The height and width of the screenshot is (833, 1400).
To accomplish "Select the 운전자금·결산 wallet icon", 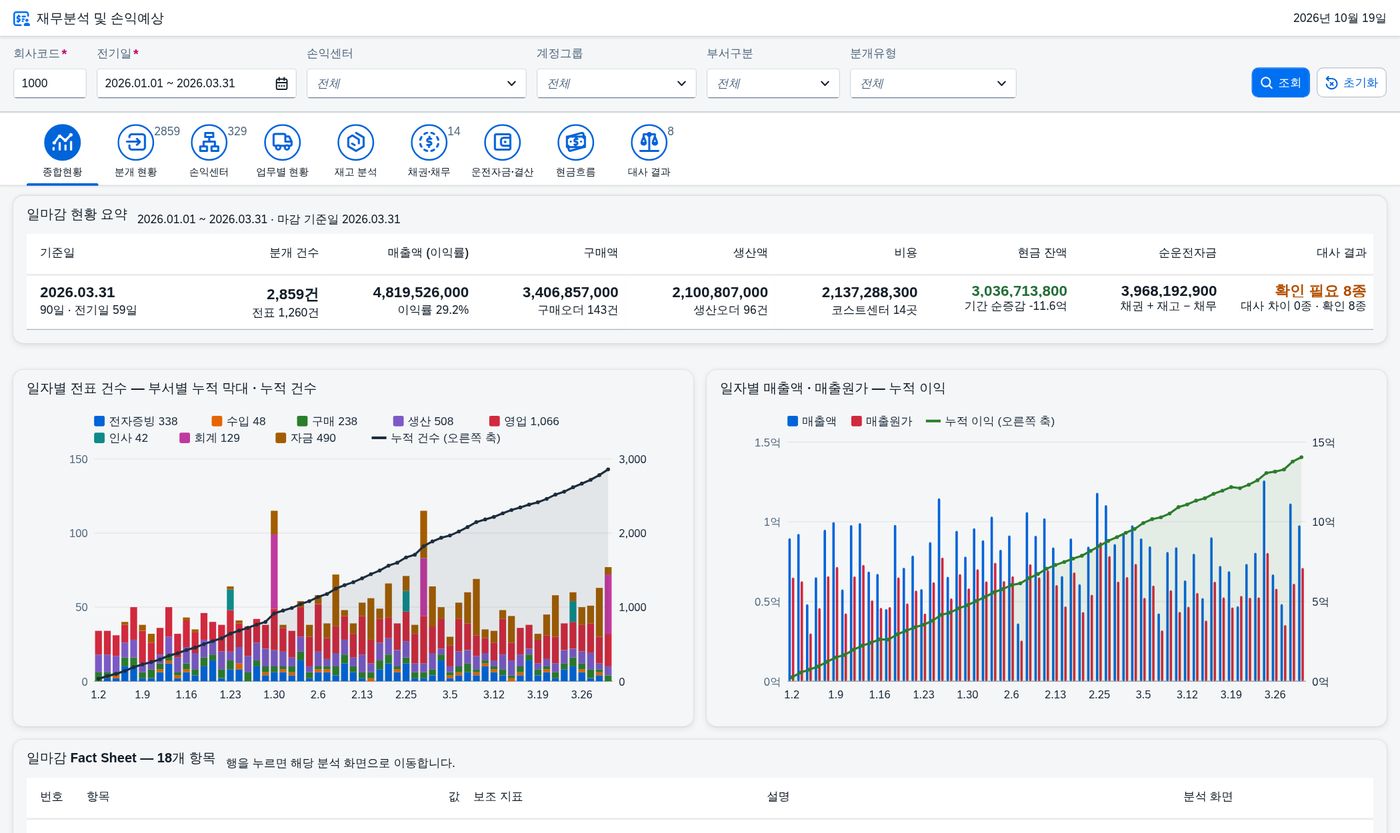I will pos(502,143).
